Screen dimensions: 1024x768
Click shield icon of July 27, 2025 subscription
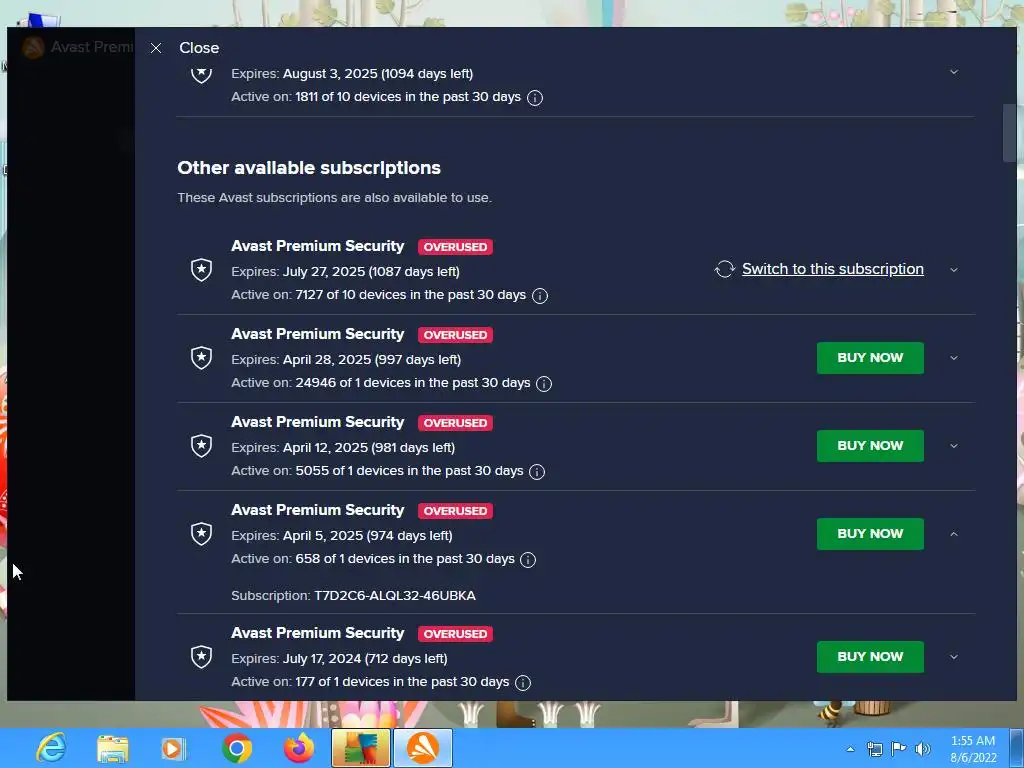[201, 269]
